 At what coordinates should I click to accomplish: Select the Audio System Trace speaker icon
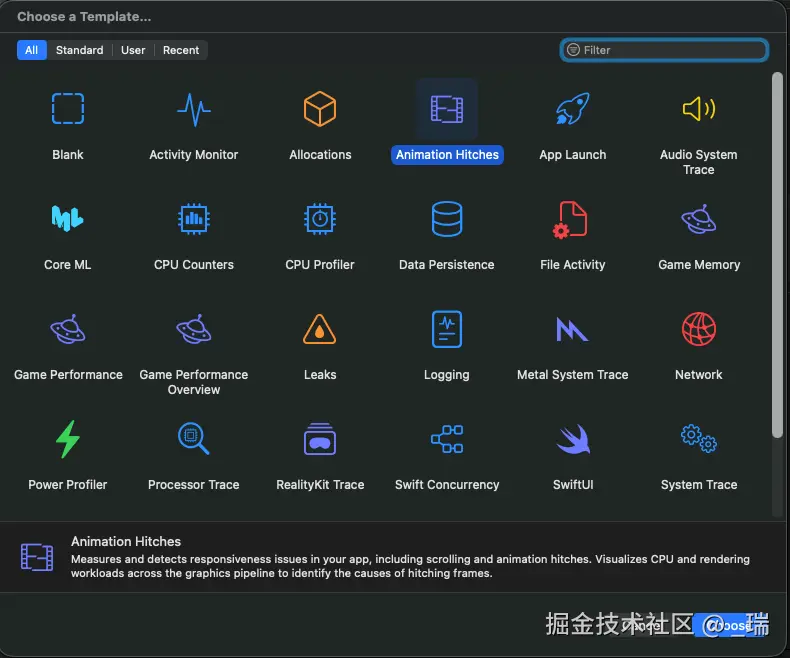coord(699,108)
